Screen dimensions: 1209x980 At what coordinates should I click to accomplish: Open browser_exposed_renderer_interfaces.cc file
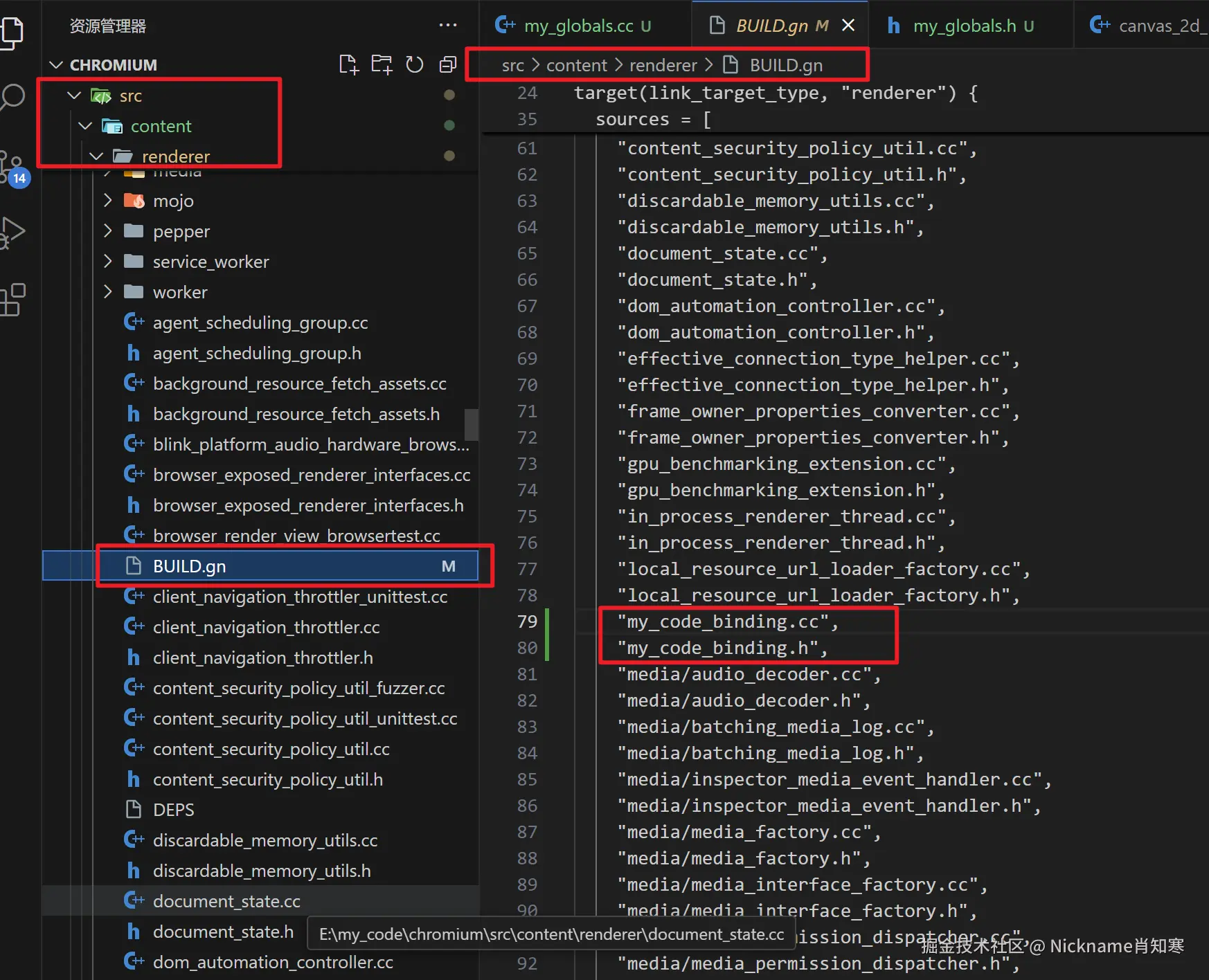click(260, 475)
